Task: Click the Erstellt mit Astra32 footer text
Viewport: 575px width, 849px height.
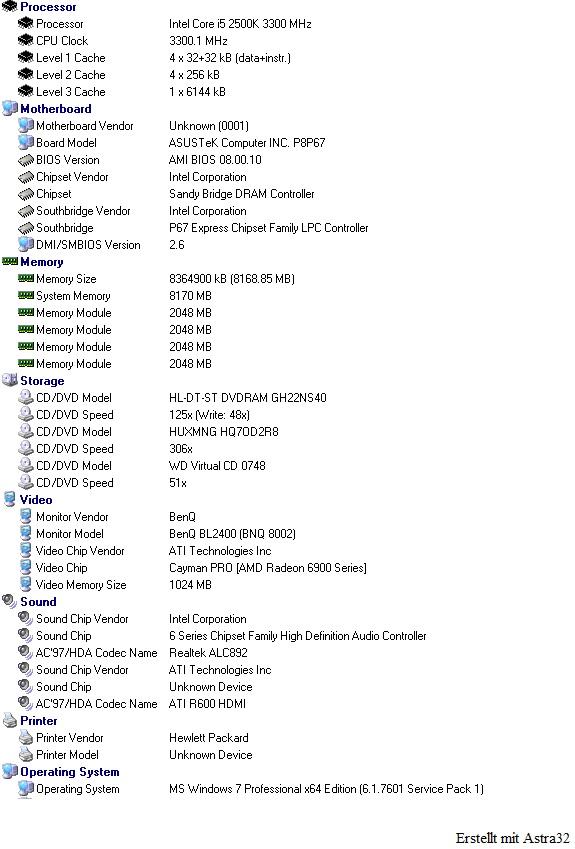Action: coord(512,838)
